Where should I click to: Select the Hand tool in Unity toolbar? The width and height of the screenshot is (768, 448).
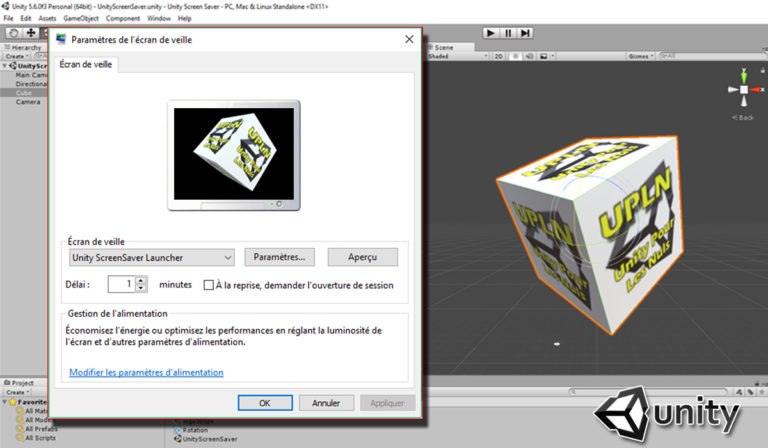14,33
